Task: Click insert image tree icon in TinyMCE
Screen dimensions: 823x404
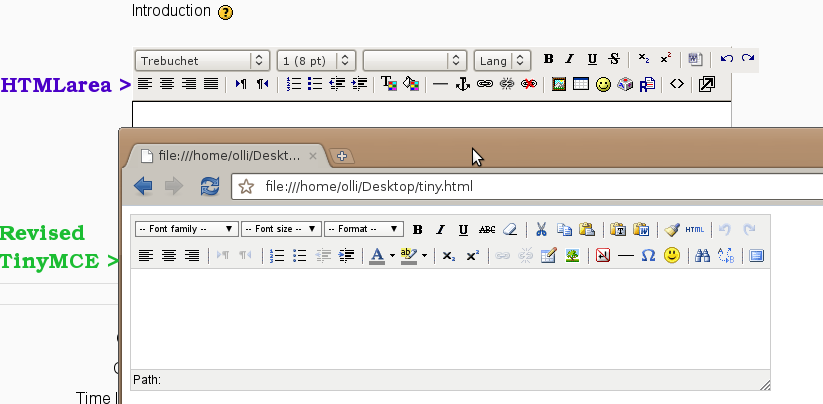Action: tap(572, 256)
